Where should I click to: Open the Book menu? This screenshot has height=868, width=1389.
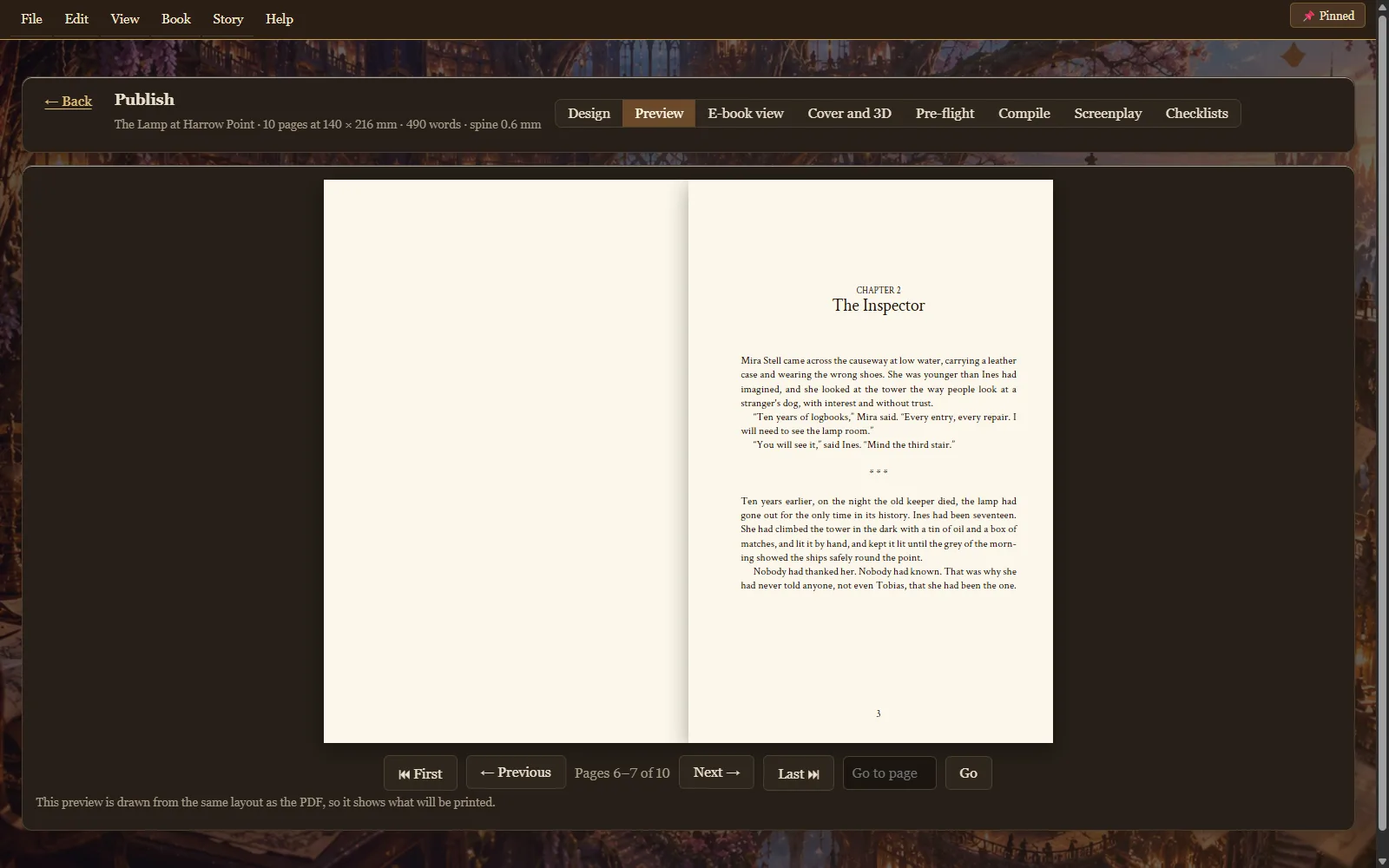coord(176,19)
